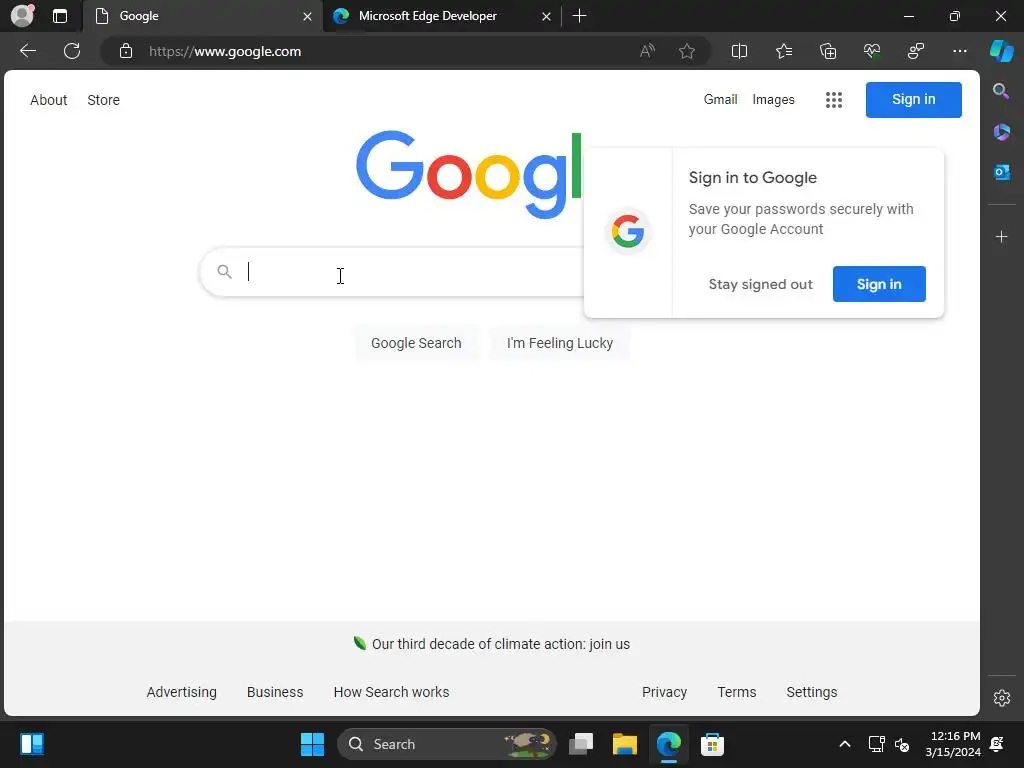1024x768 pixels.
Task: Refresh the current page
Action: point(72,51)
